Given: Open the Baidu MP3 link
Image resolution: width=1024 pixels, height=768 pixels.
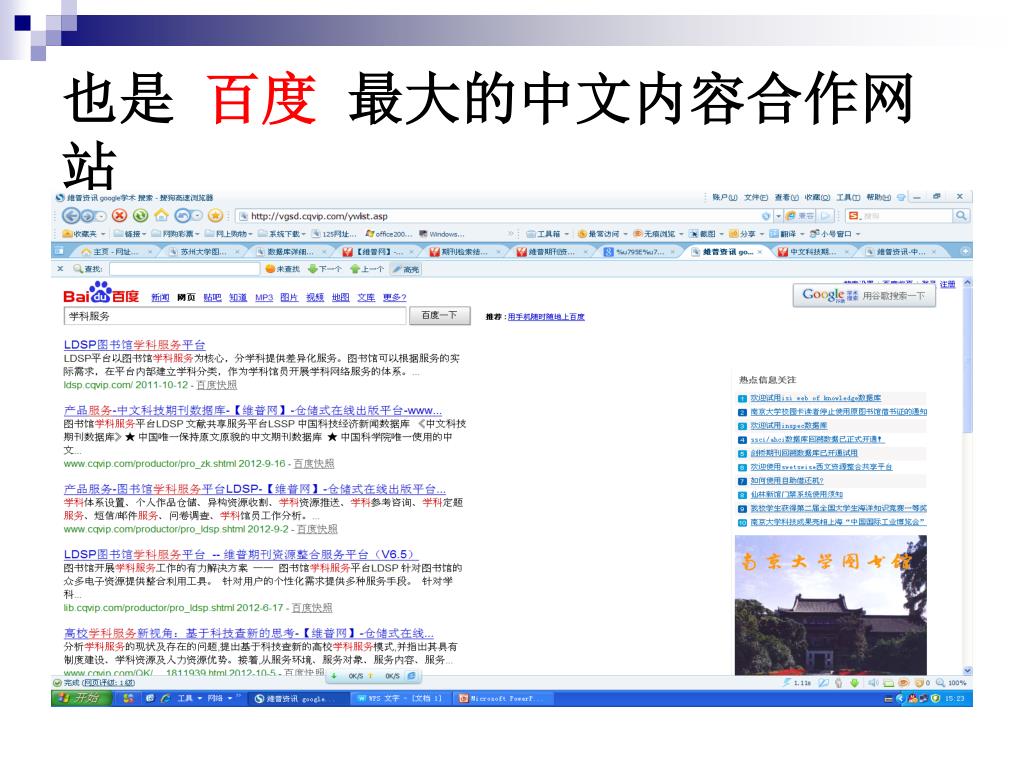Looking at the screenshot, I should 264,297.
